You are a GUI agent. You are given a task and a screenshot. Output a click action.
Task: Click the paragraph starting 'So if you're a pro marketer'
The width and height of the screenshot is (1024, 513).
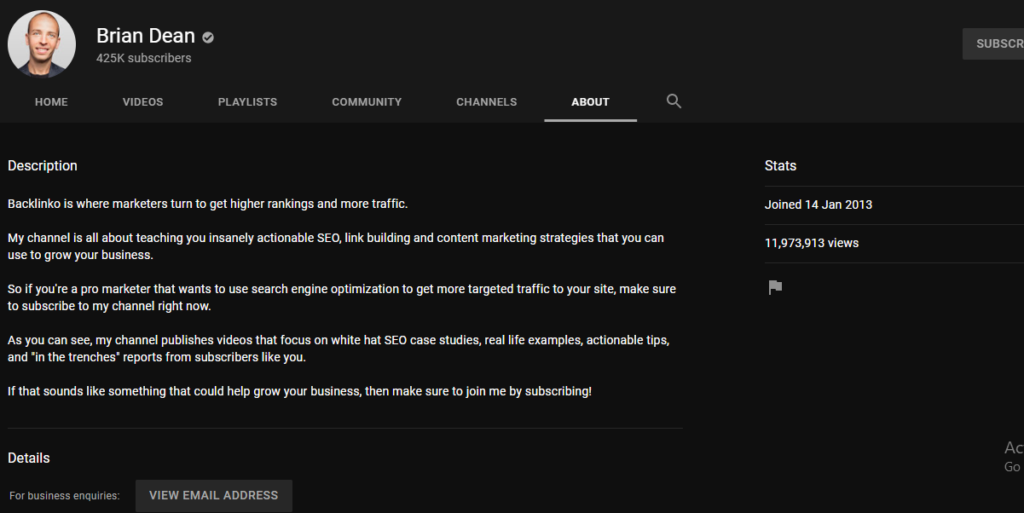pyautogui.click(x=342, y=297)
